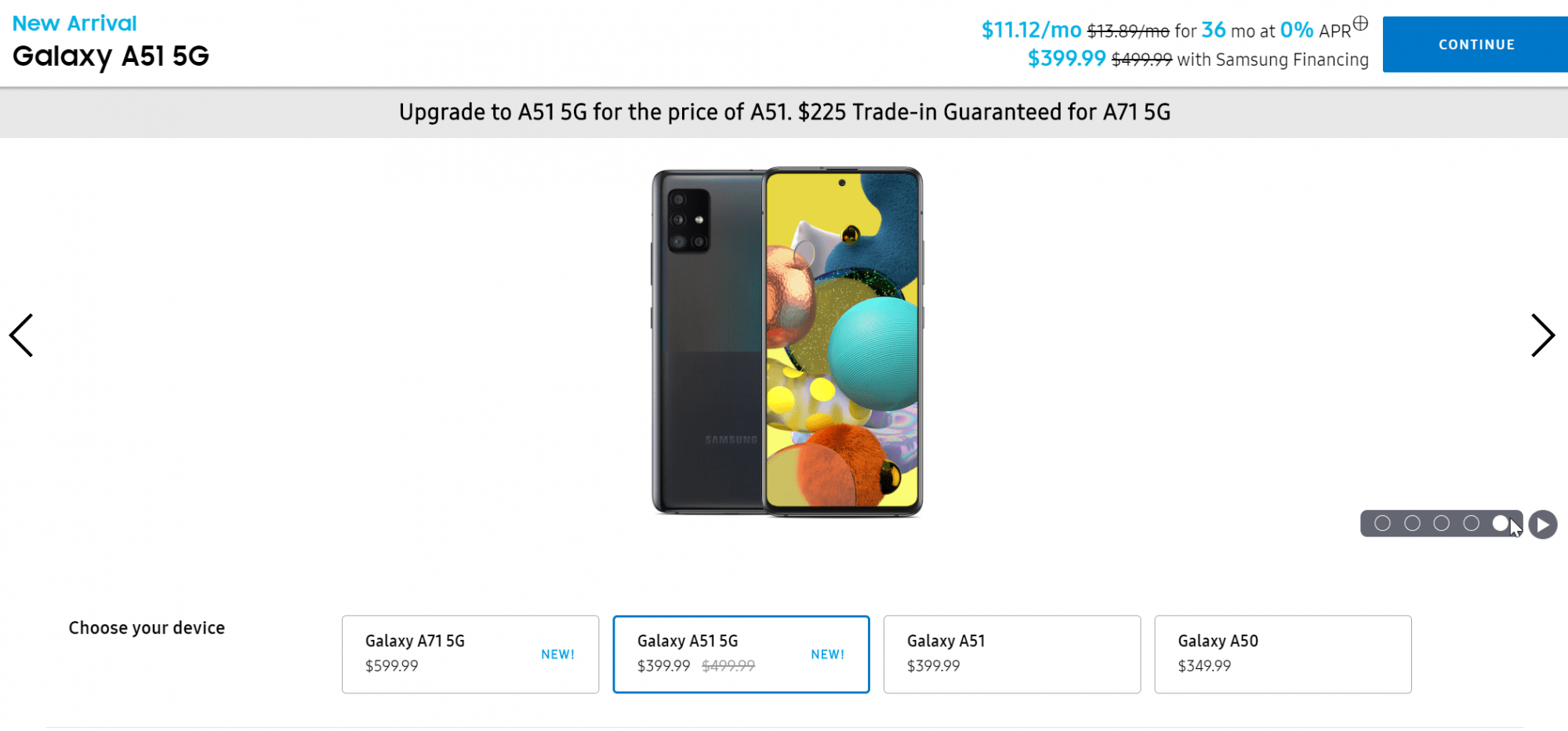
Task: Jump to the second carousel slide dot
Action: click(1412, 523)
